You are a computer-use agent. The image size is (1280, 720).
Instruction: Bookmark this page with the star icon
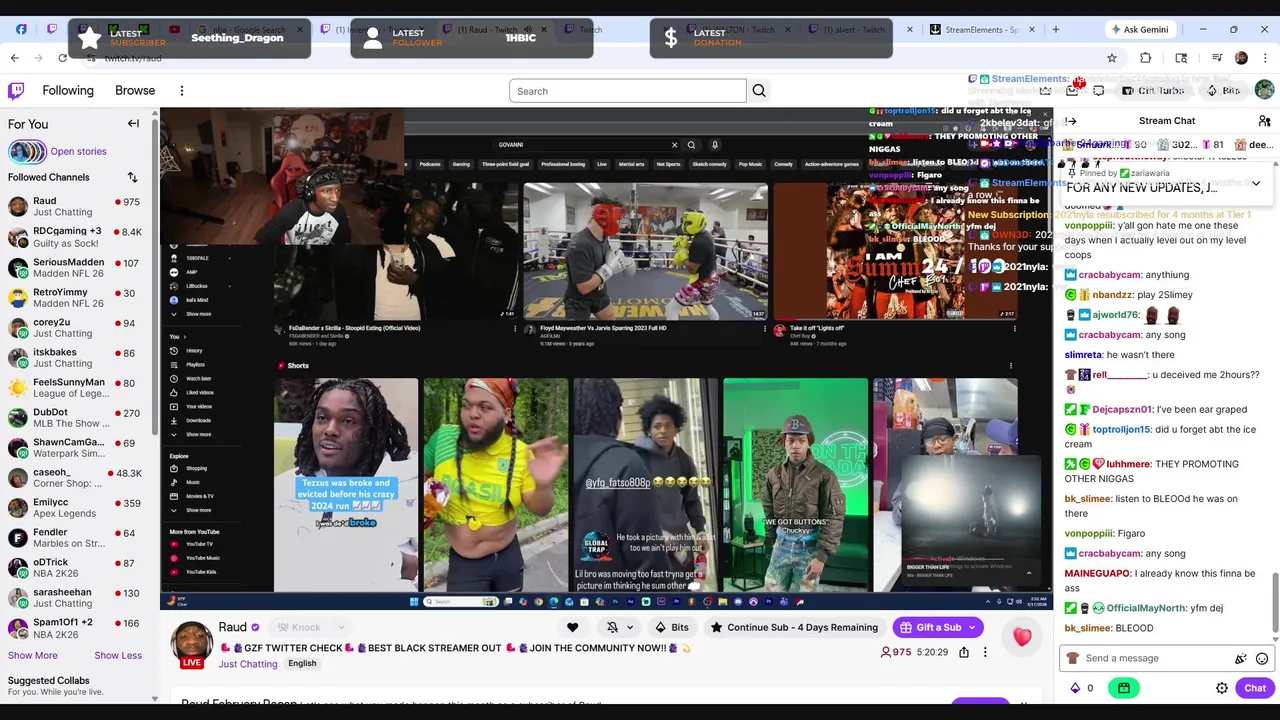[x=1111, y=58]
